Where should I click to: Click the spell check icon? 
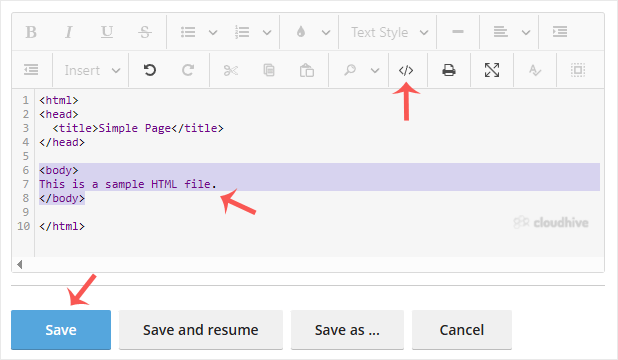(x=535, y=71)
